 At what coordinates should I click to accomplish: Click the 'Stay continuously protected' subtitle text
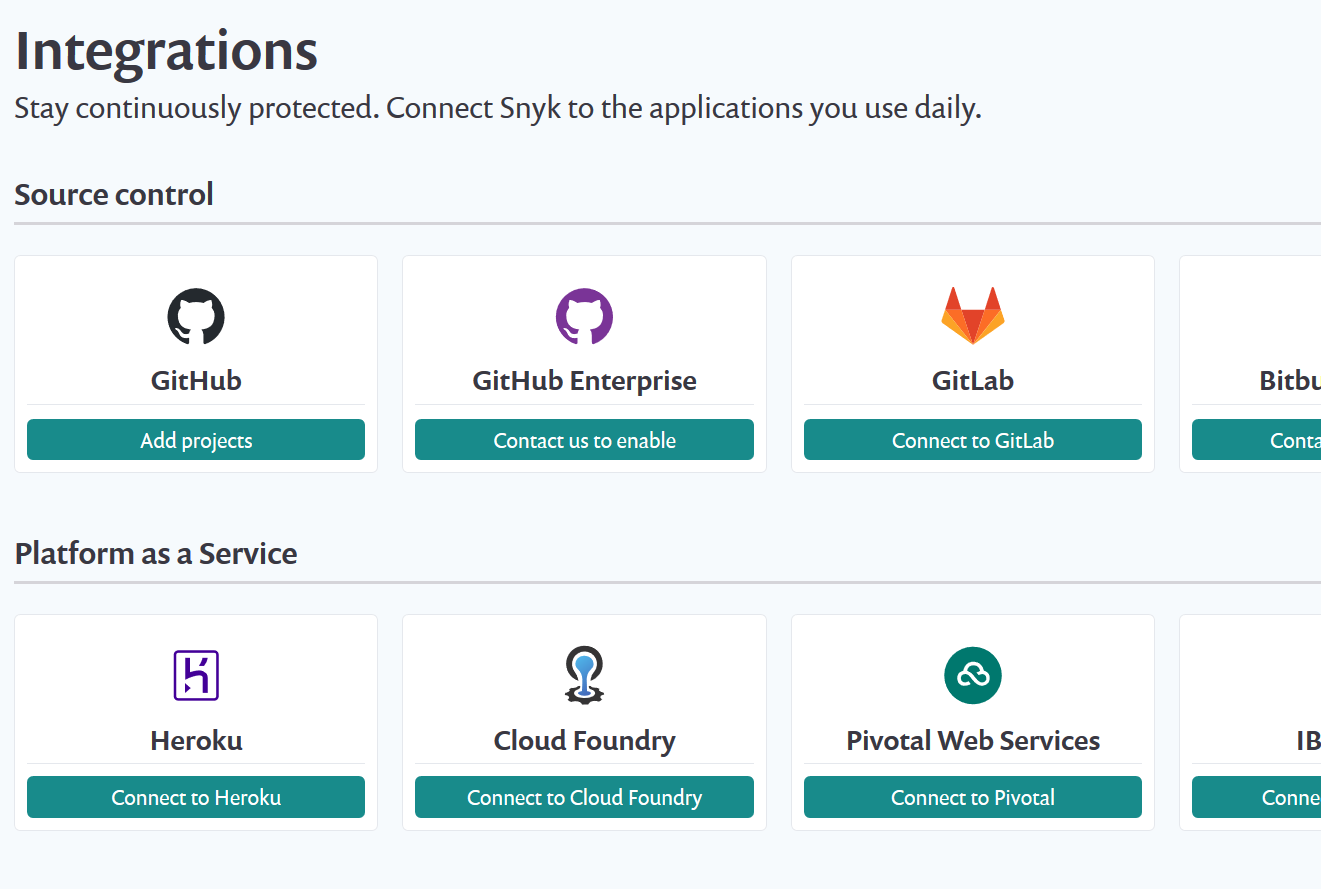point(498,108)
